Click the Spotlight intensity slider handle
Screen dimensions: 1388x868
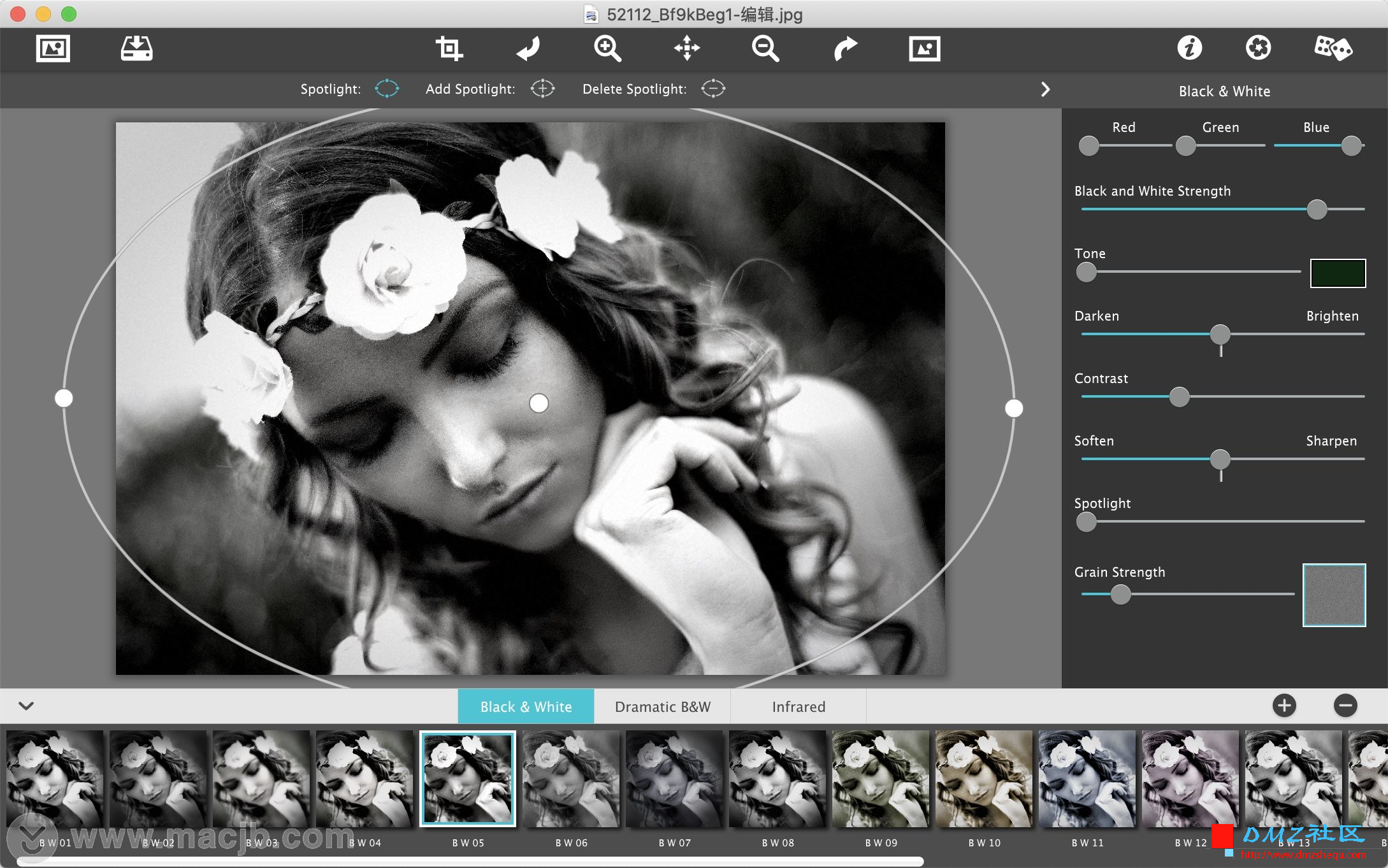pos(1086,522)
